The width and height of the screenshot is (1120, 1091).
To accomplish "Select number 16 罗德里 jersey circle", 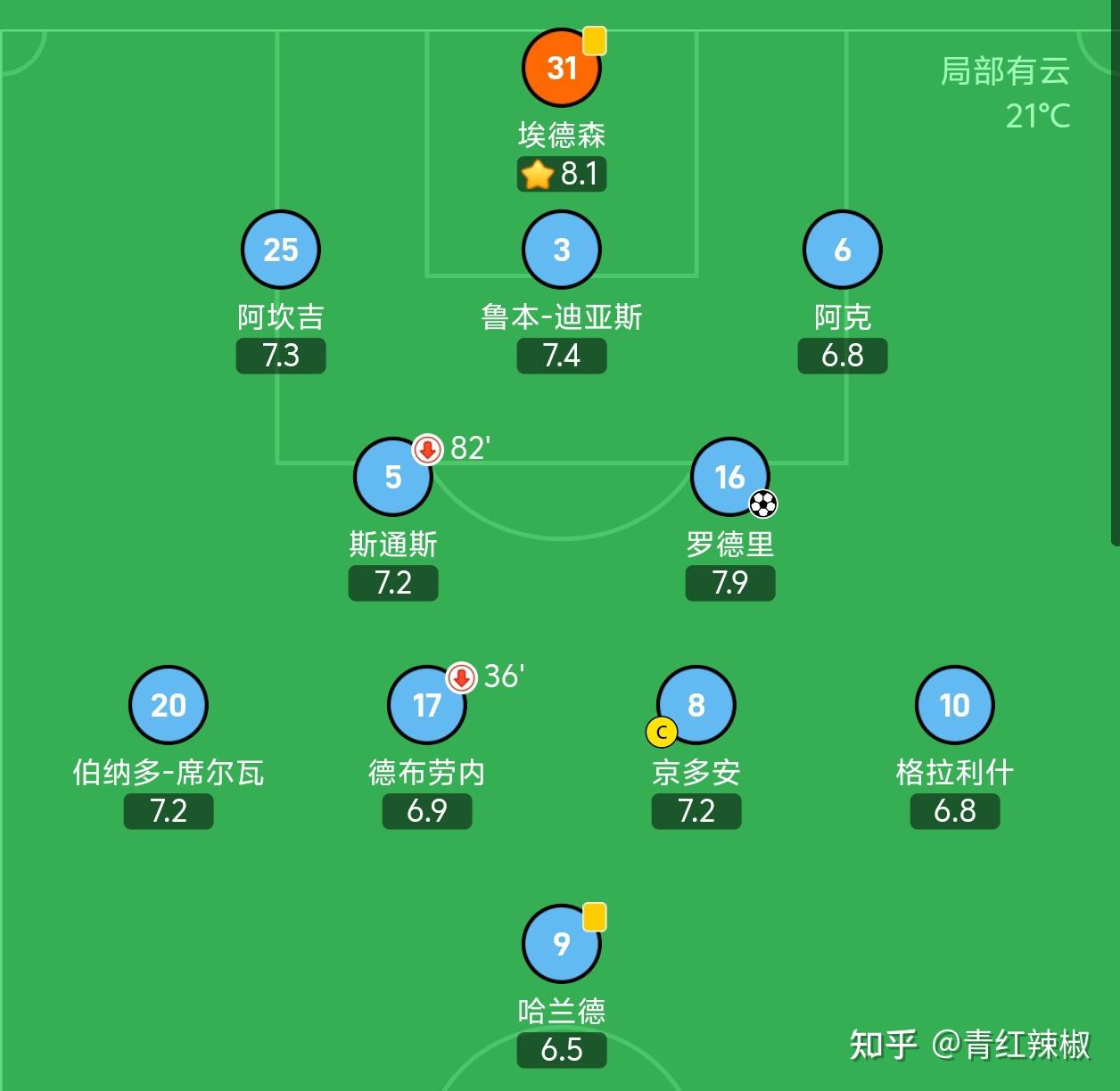I will point(730,477).
